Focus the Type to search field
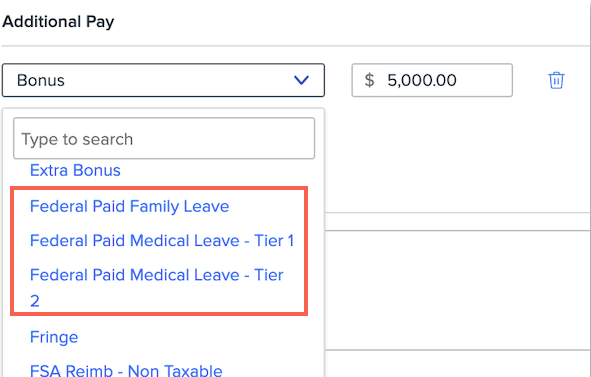This screenshot has width=591, height=377. click(x=164, y=138)
